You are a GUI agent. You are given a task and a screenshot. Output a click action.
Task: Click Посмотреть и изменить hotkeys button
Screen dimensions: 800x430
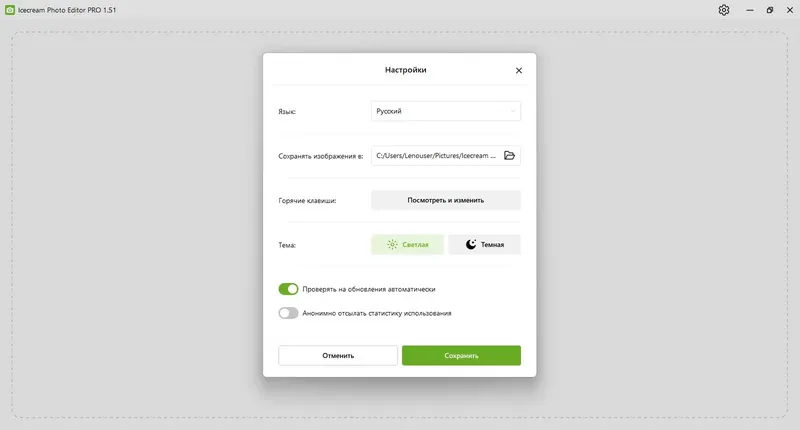(x=446, y=200)
